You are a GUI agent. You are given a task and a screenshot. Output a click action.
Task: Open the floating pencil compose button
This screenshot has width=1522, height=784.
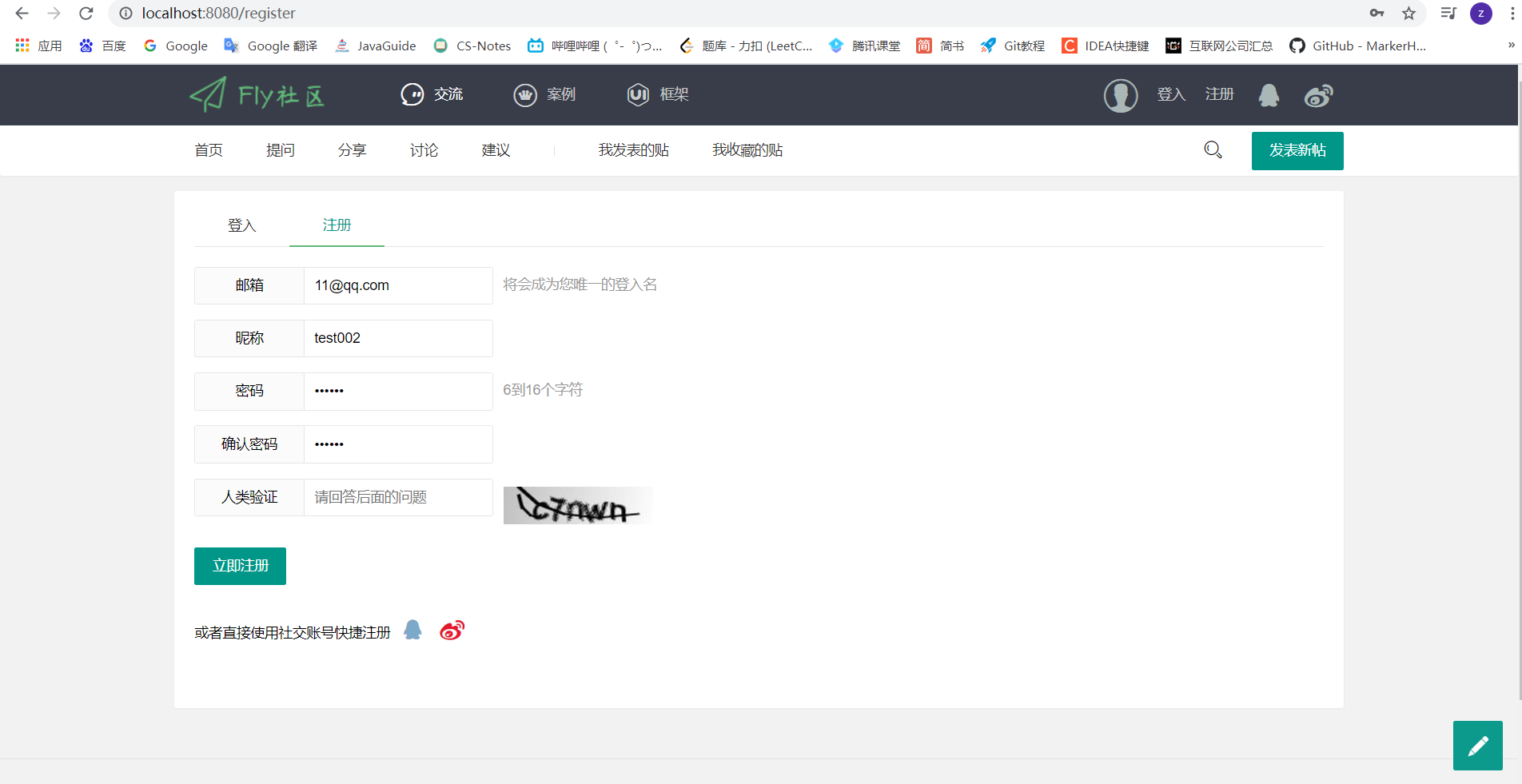click(1477, 746)
